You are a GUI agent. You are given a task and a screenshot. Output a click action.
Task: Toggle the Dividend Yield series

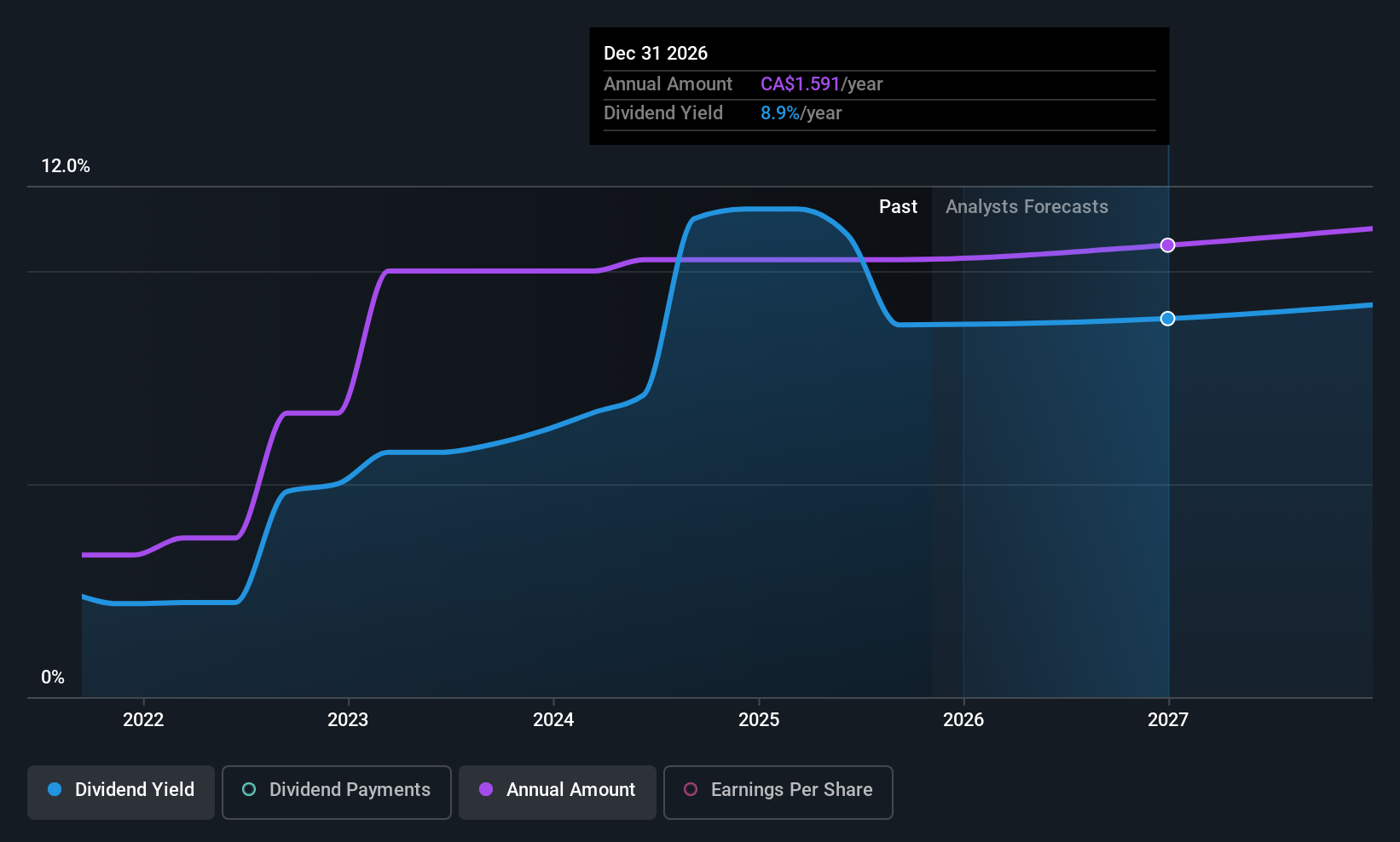click(x=121, y=792)
